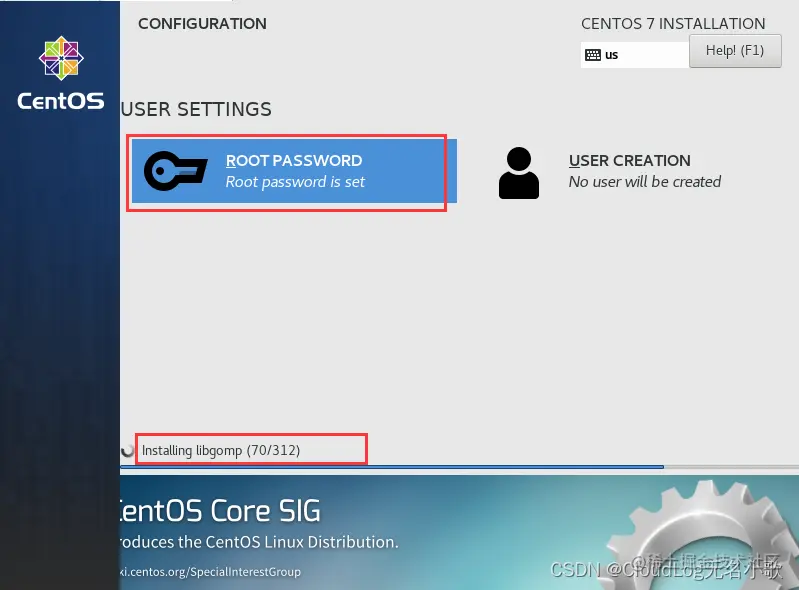Click 'No user will be created' status text
The image size is (799, 590).
pos(645,182)
